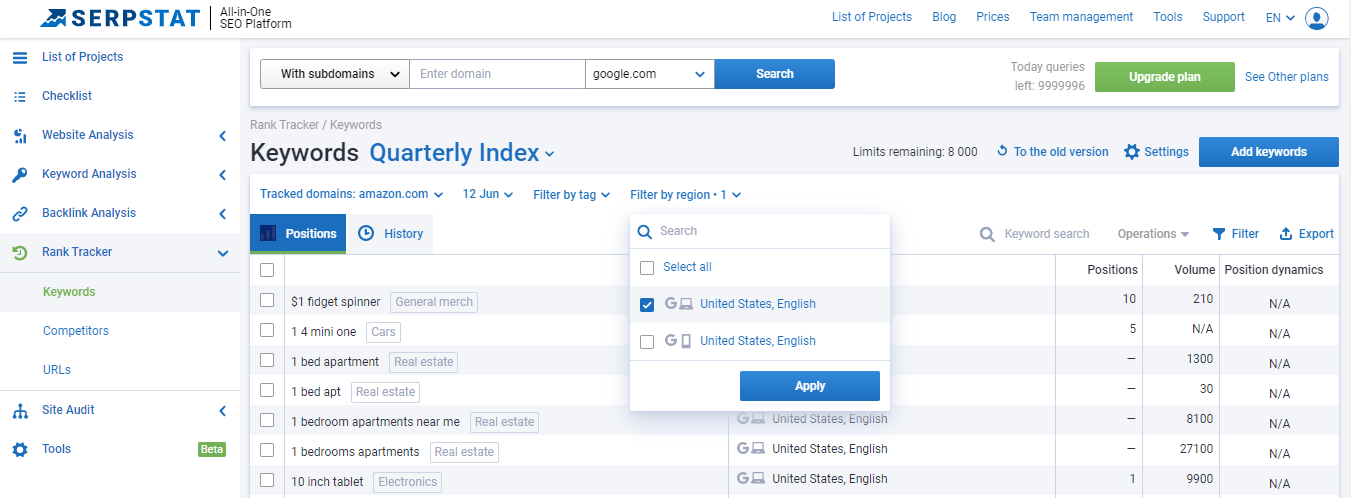Open URLs in the sidebar

click(x=57, y=370)
